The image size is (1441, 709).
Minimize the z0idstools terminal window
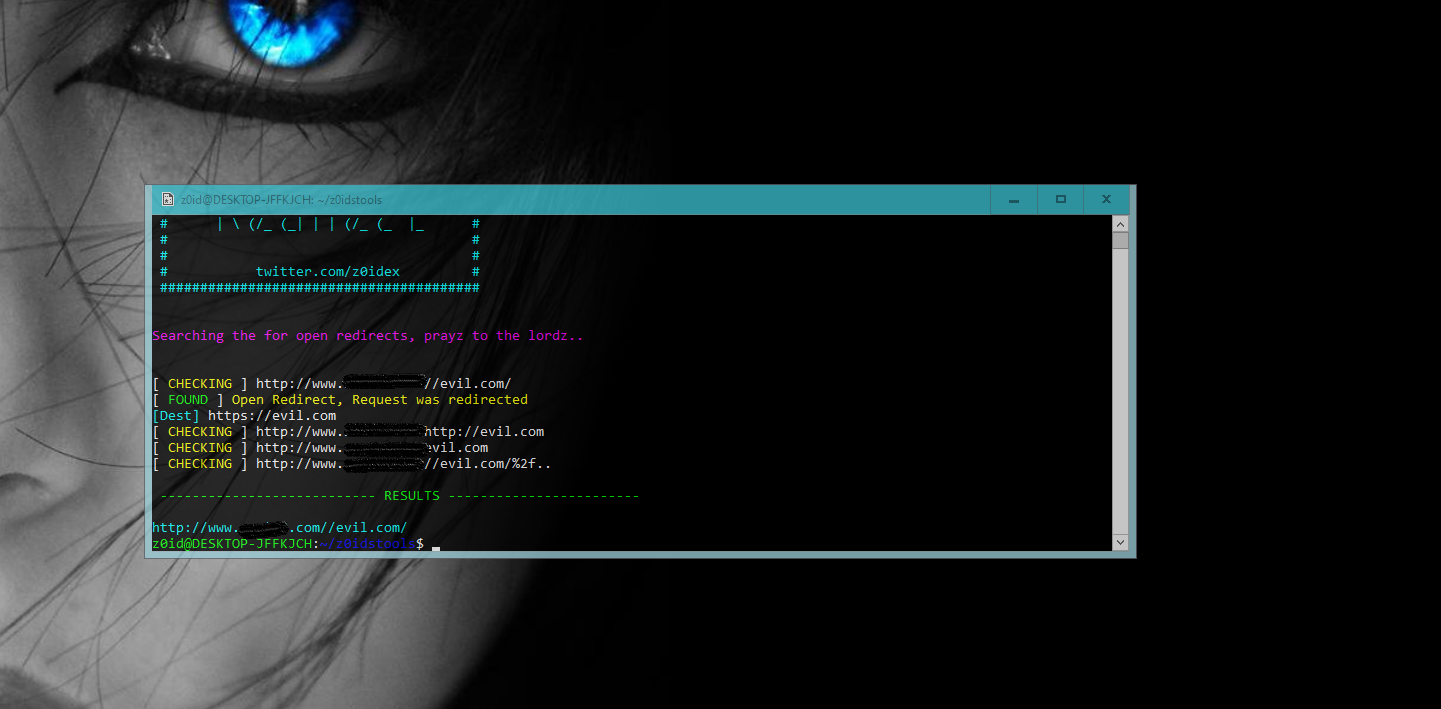coord(1014,200)
